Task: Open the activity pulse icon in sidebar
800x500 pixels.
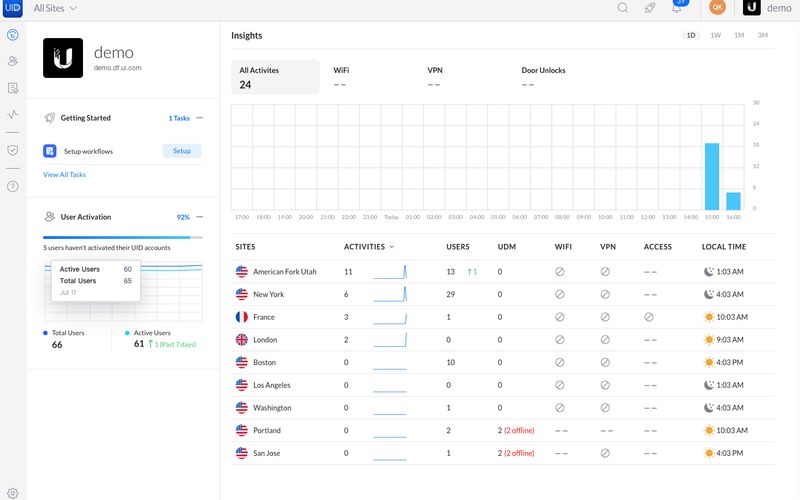Action: point(13,114)
